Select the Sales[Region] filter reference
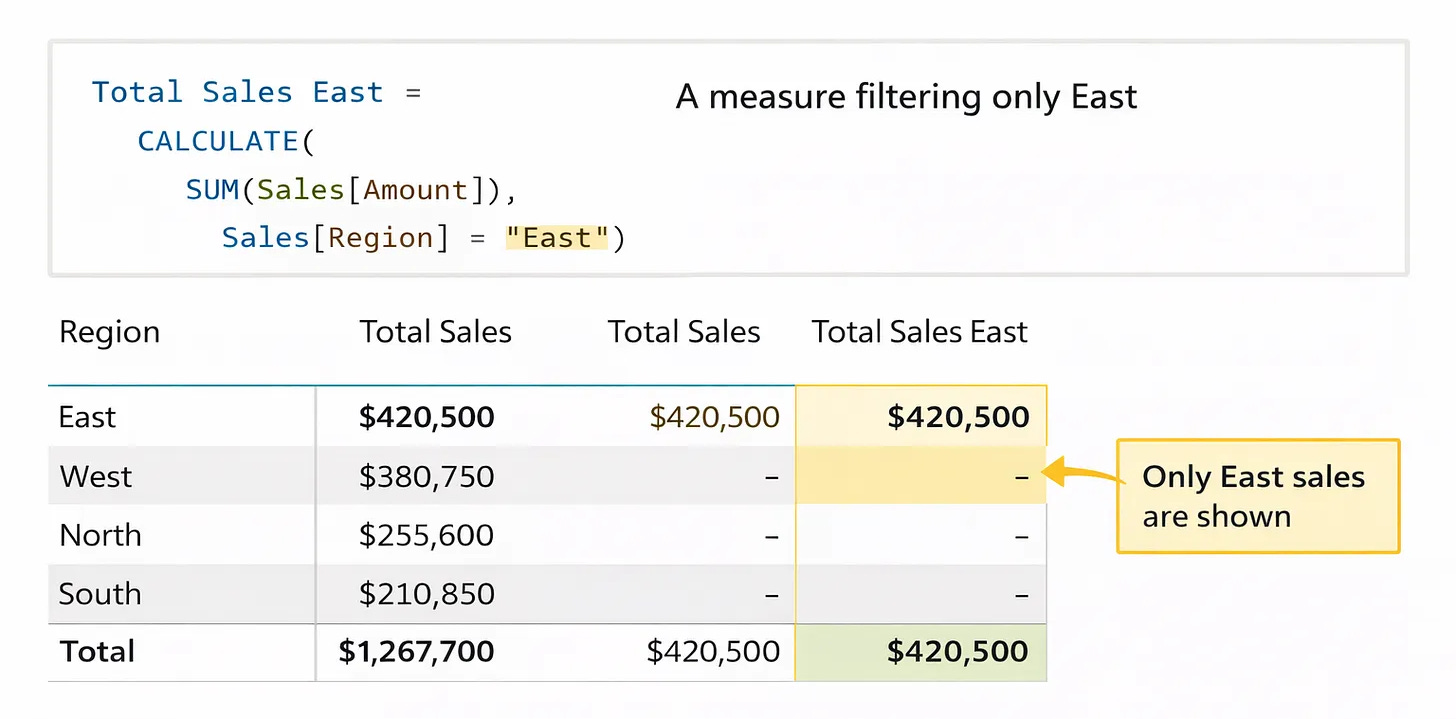This screenshot has height=719, width=1456. coord(335,238)
